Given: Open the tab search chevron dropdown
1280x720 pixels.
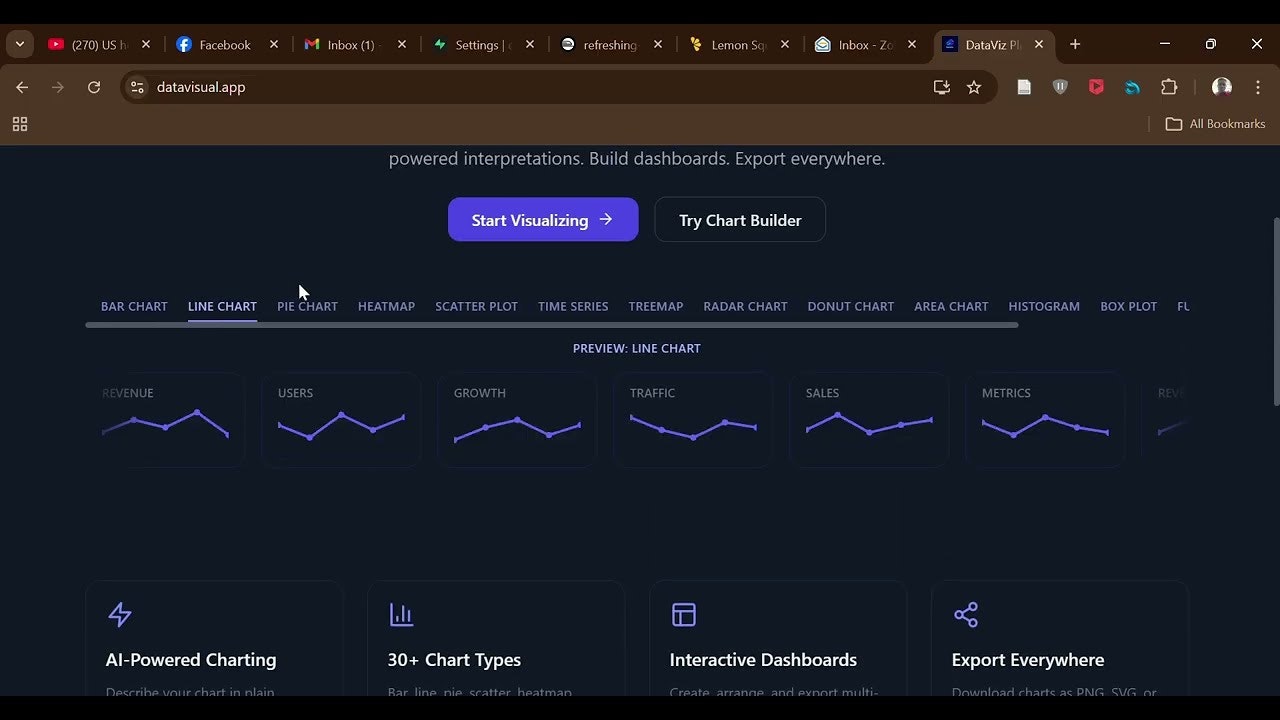Looking at the screenshot, I should [x=19, y=44].
